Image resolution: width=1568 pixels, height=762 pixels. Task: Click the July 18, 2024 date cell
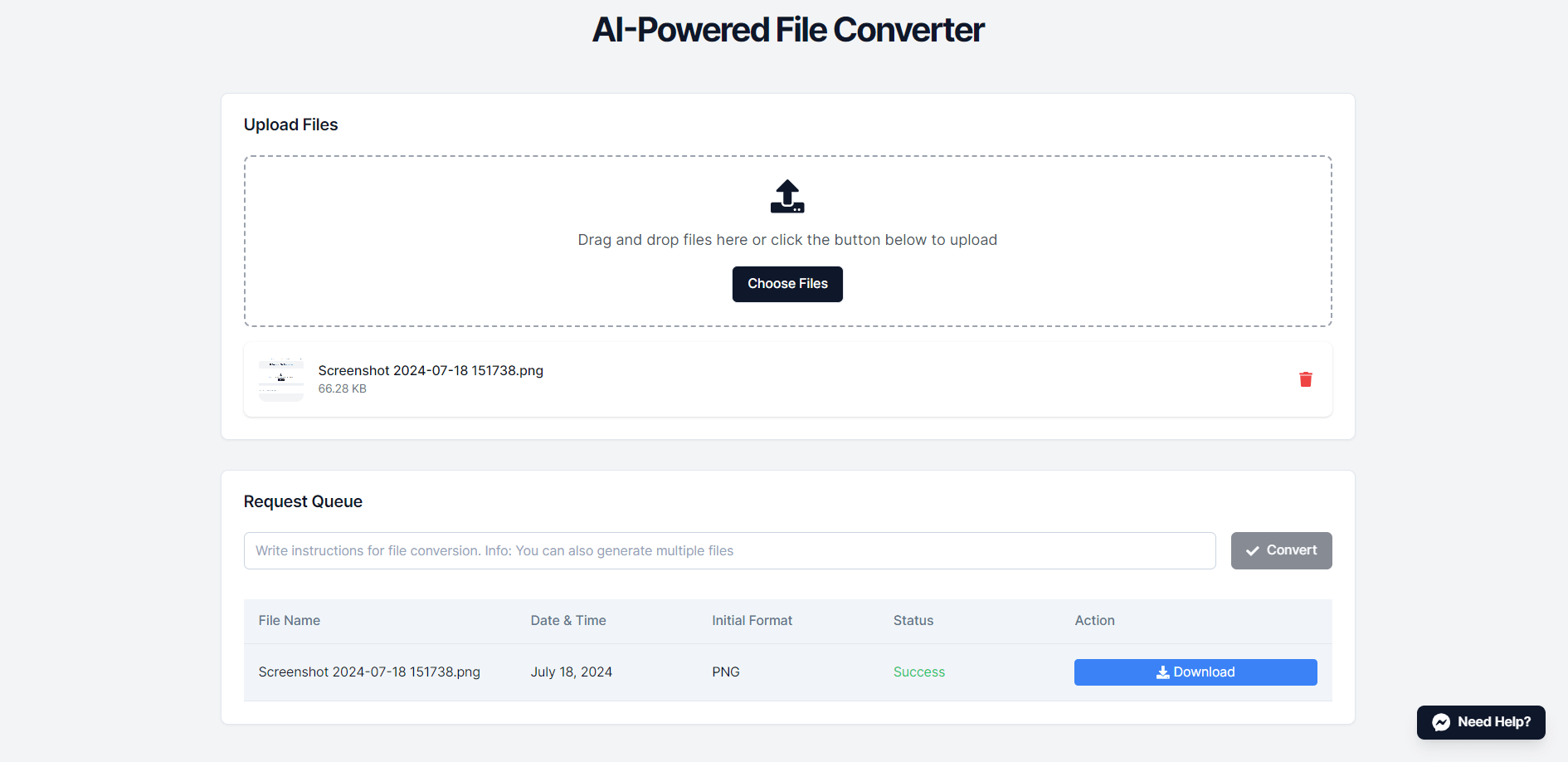coord(572,672)
